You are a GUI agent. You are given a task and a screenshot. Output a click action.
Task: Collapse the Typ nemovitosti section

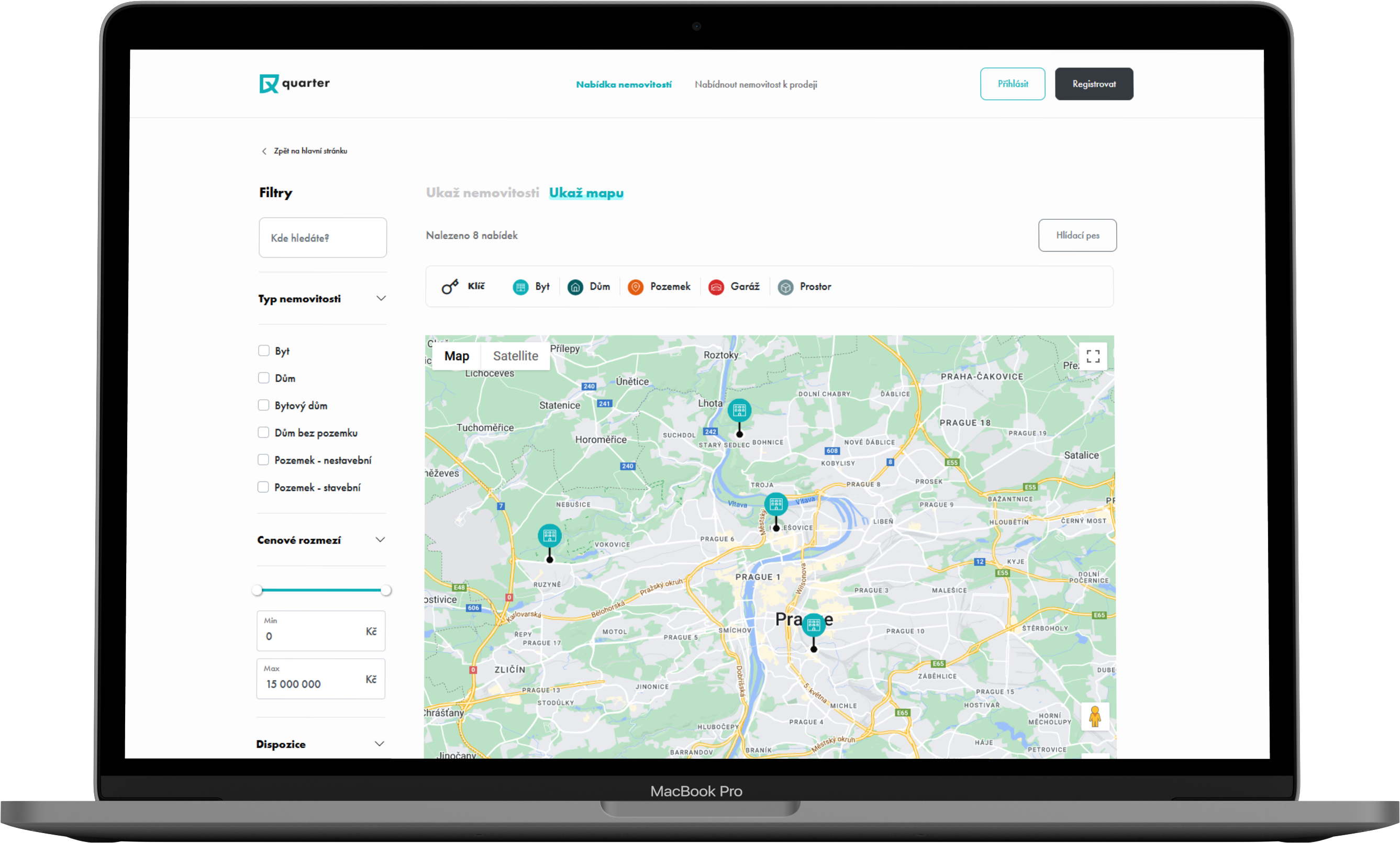[381, 298]
